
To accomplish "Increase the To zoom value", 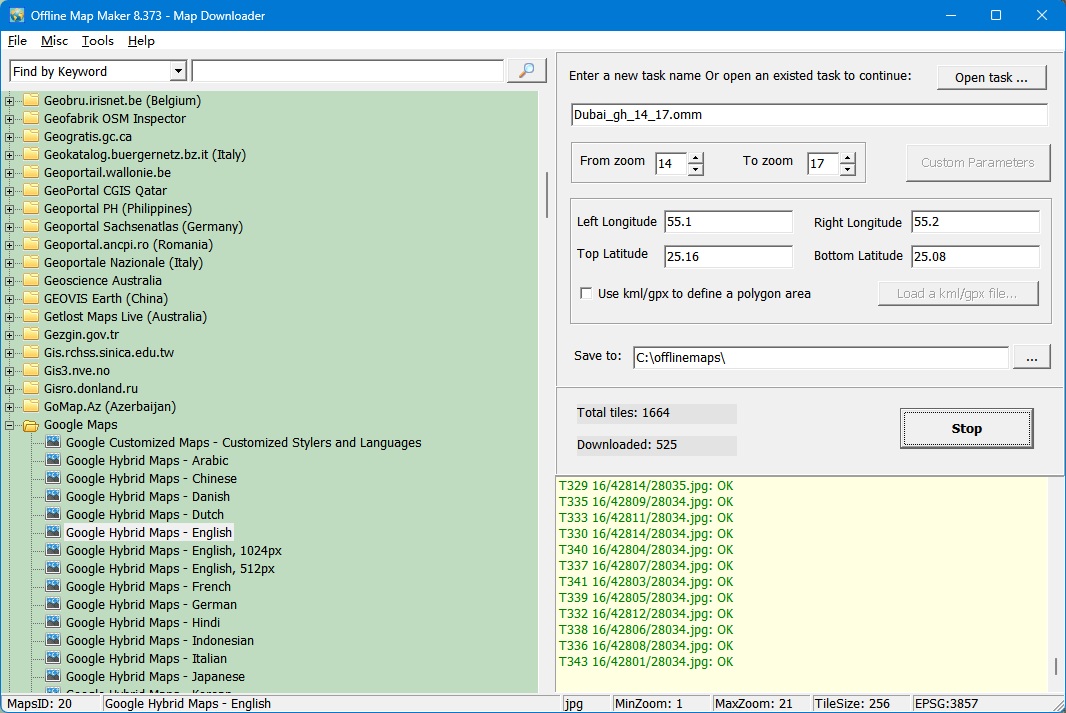I will coord(847,158).
